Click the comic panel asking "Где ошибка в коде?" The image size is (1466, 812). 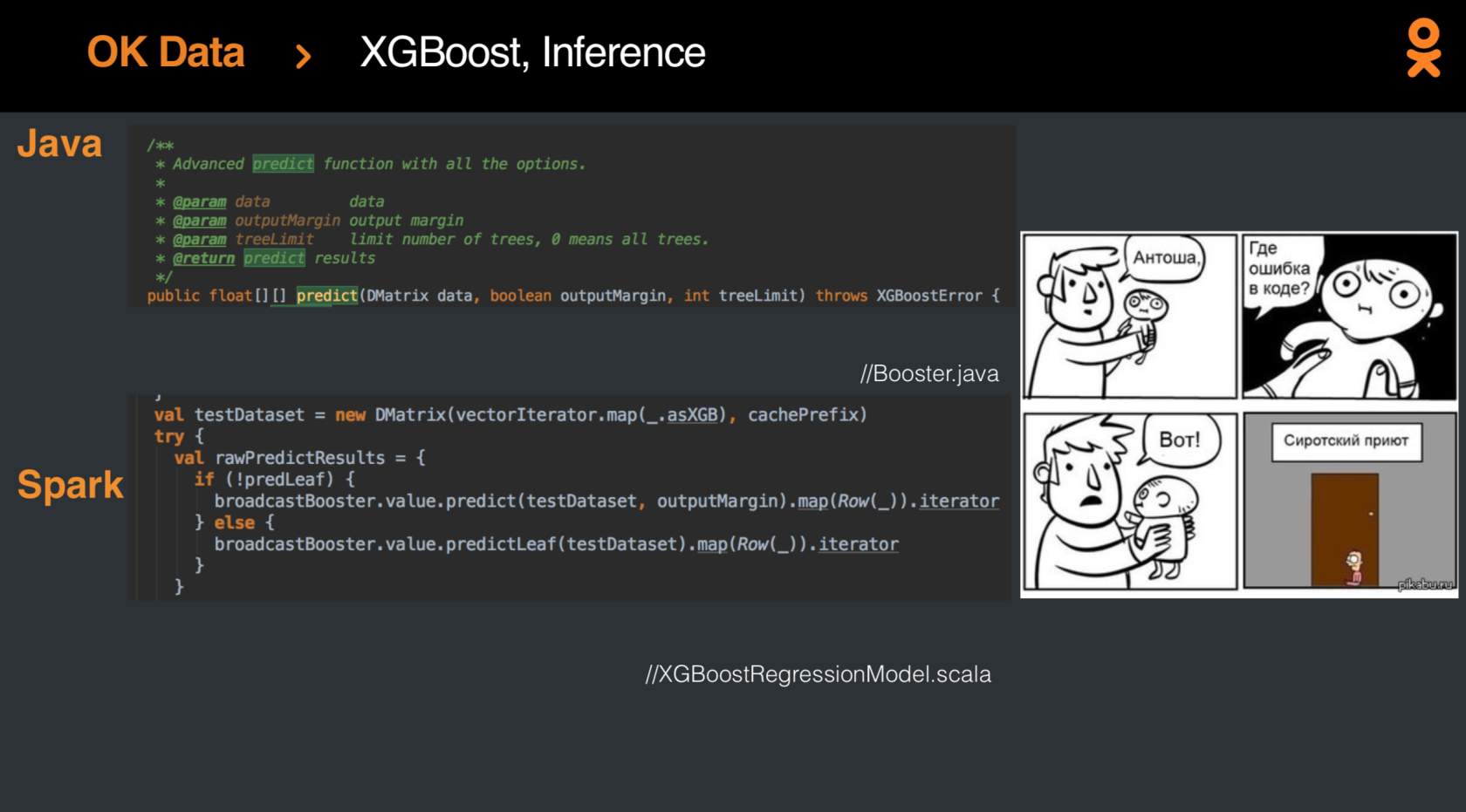1350,316
